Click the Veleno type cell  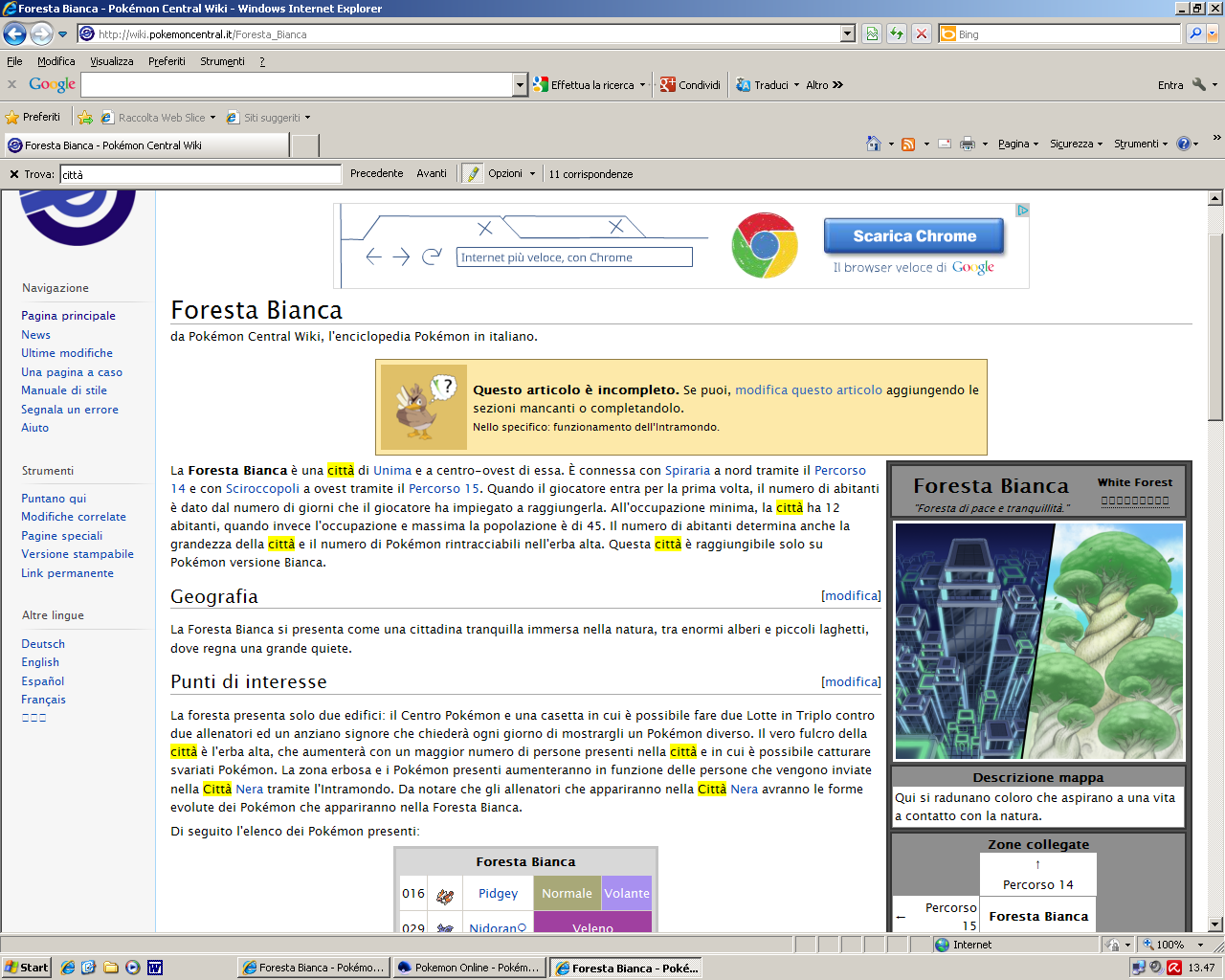pos(592,923)
